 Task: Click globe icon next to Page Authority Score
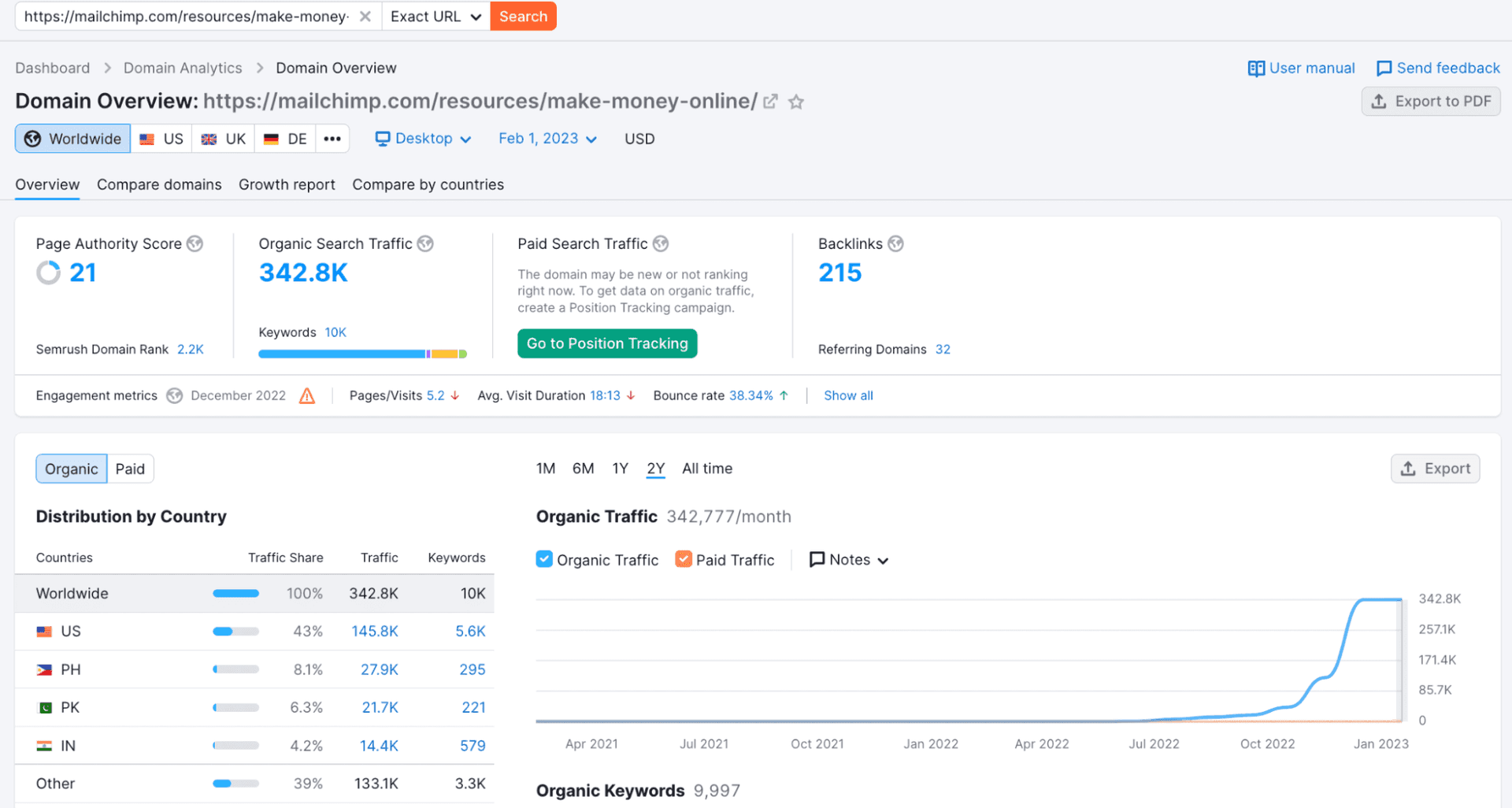[x=195, y=244]
